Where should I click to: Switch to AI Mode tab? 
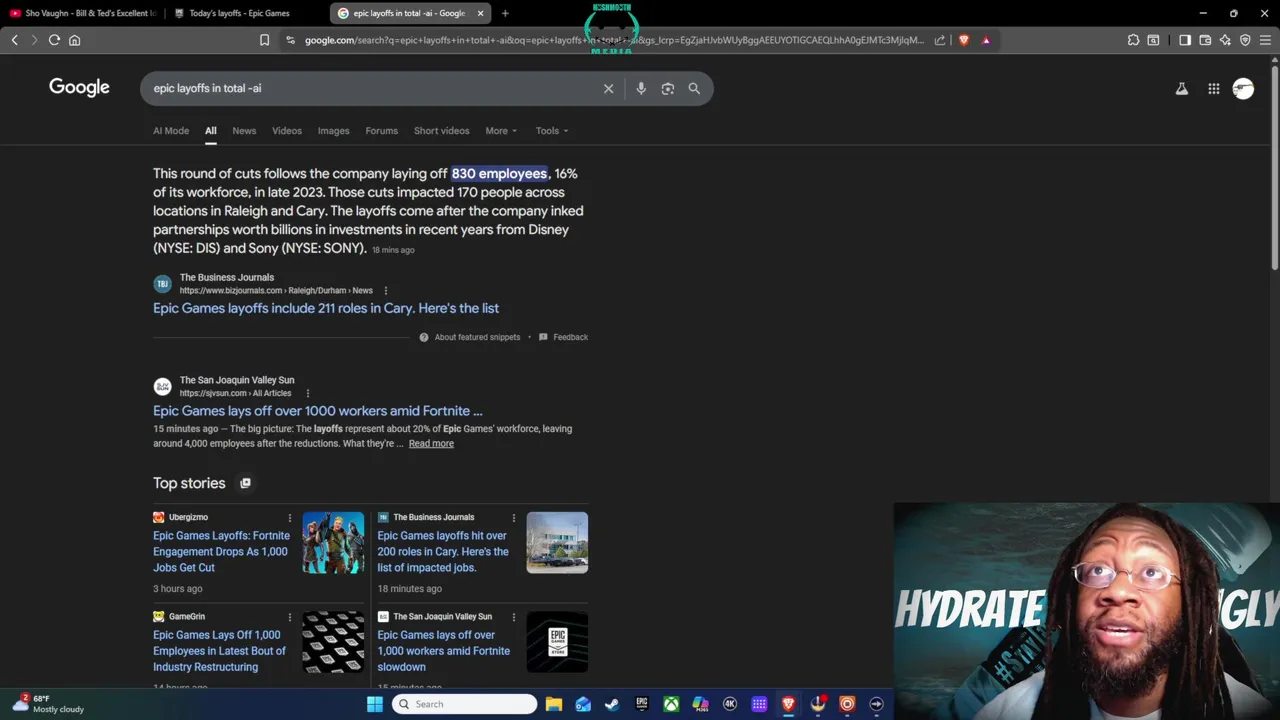171,130
